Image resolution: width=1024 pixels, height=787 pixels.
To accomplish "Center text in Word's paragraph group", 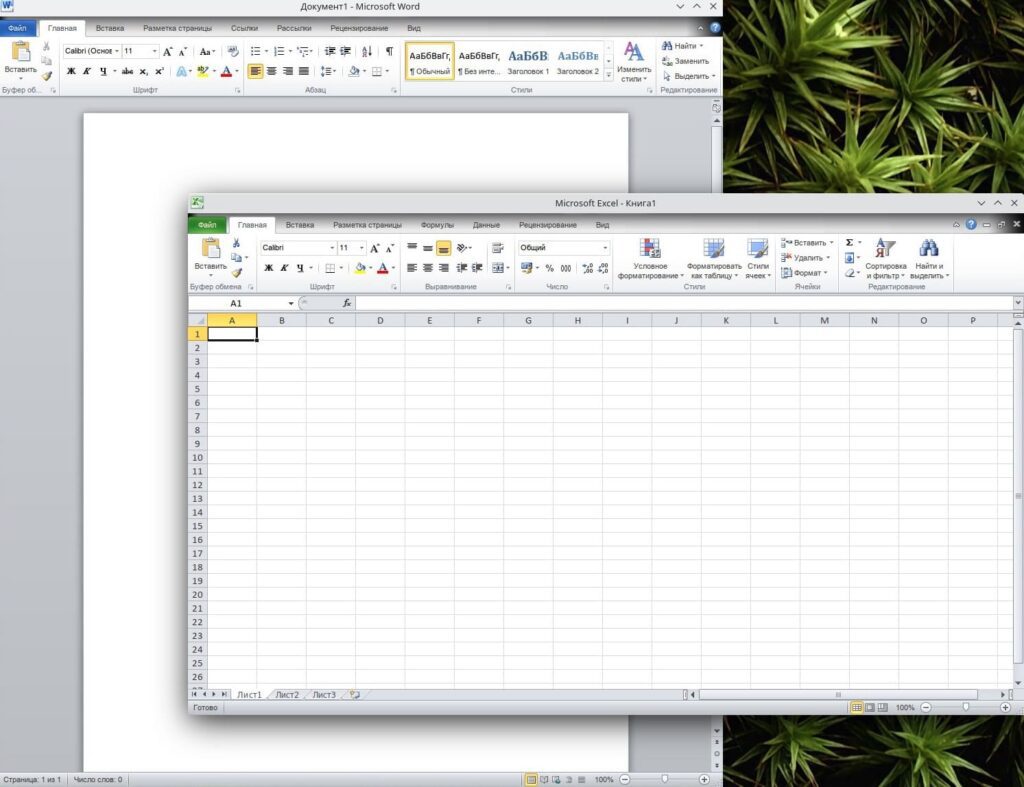I will 272,71.
